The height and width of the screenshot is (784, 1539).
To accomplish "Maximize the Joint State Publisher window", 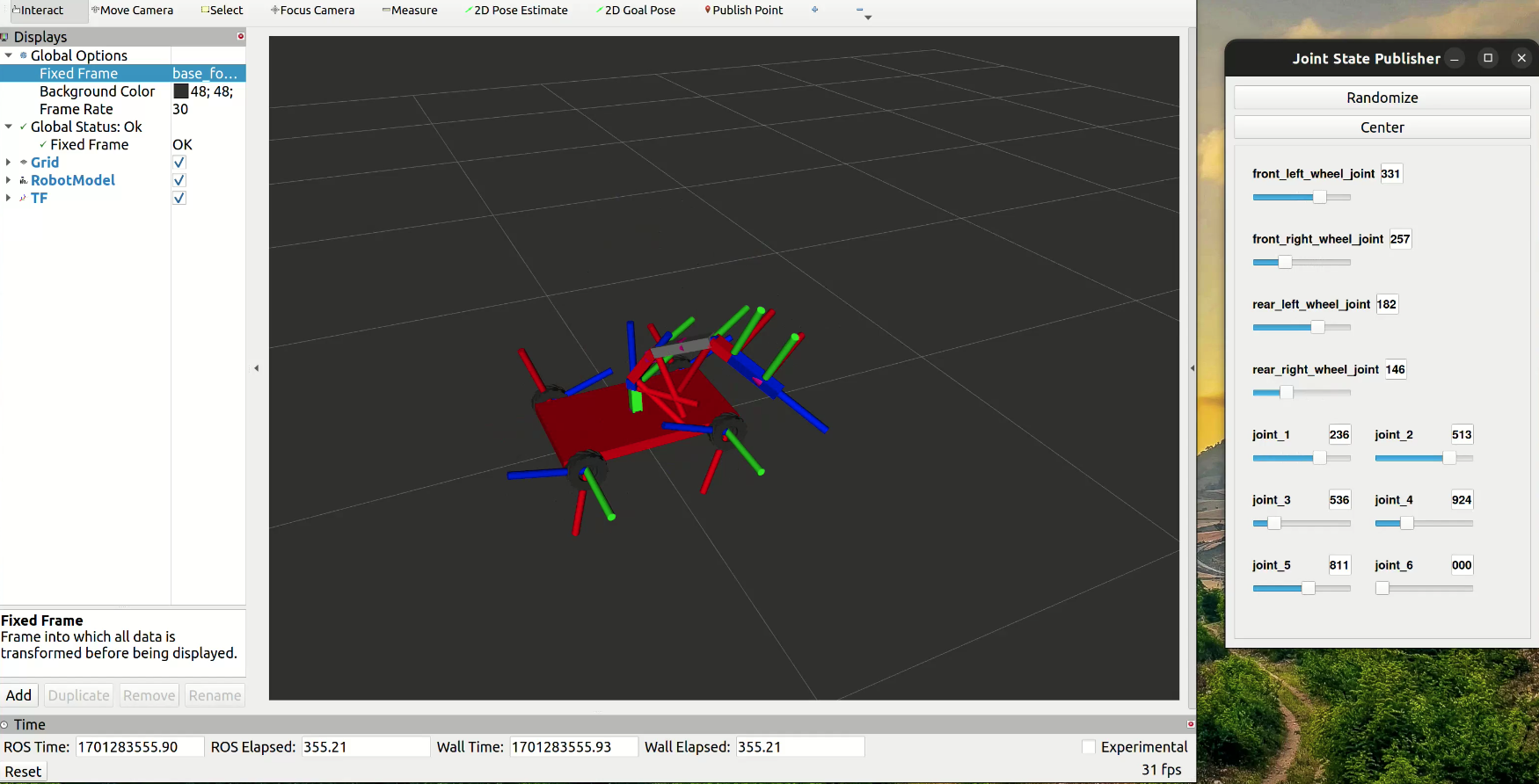I will coord(1488,58).
